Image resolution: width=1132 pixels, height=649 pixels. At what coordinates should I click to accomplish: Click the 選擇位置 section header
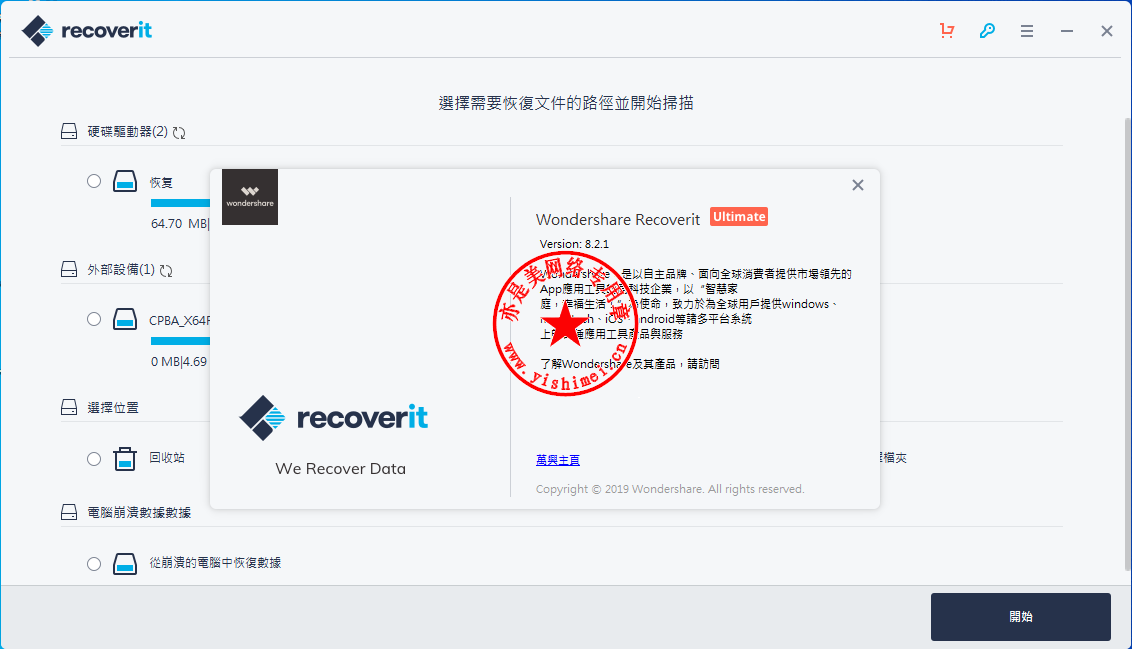coord(113,408)
